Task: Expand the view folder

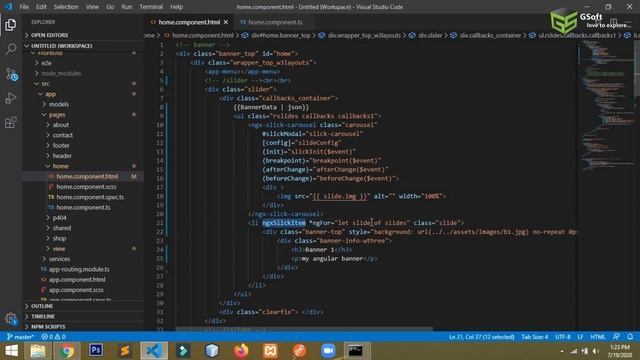Action: [58, 249]
